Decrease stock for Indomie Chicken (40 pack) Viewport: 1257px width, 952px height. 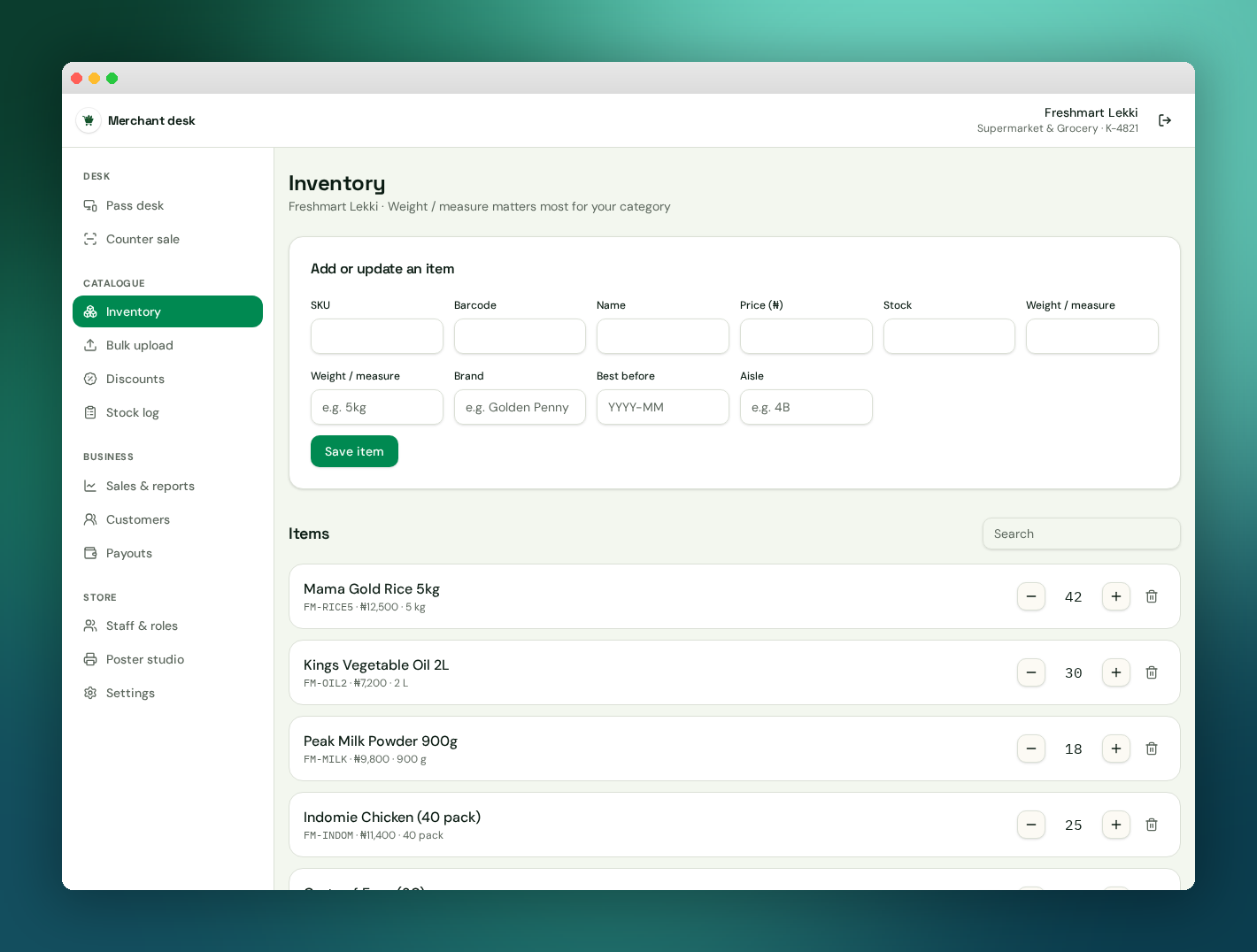1031,825
